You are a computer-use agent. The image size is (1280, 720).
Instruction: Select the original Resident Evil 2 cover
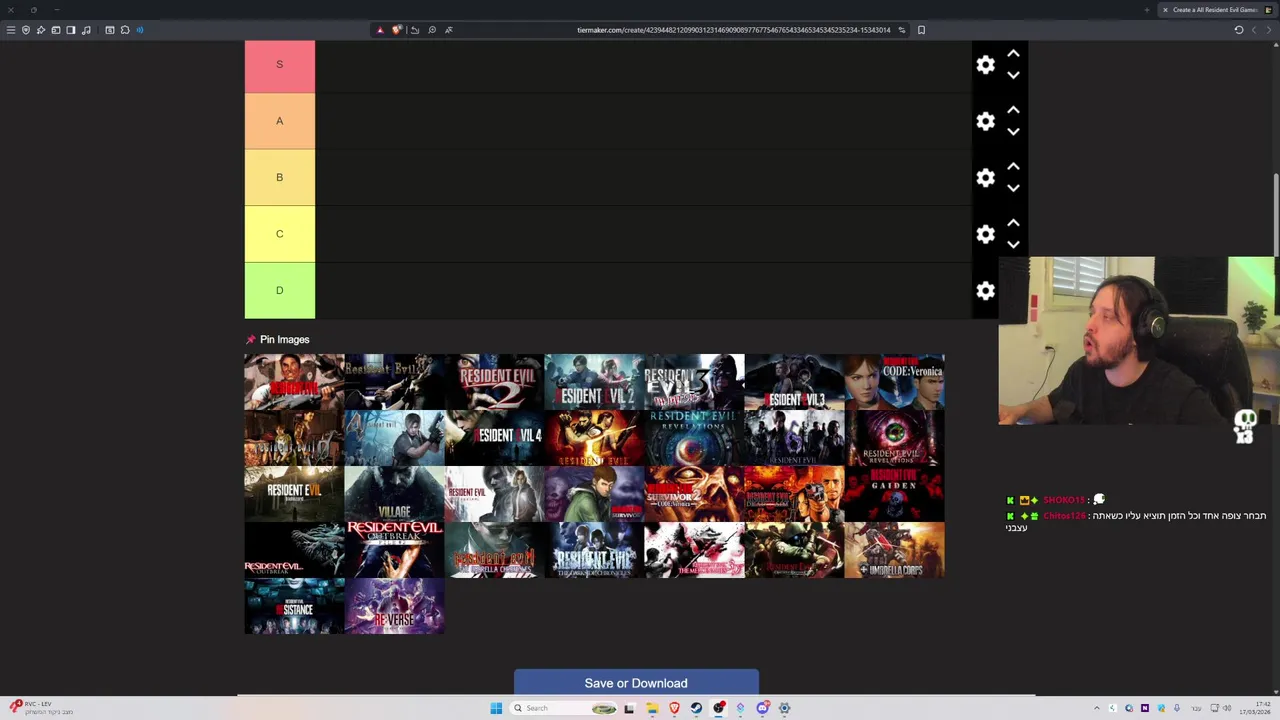tap(494, 382)
